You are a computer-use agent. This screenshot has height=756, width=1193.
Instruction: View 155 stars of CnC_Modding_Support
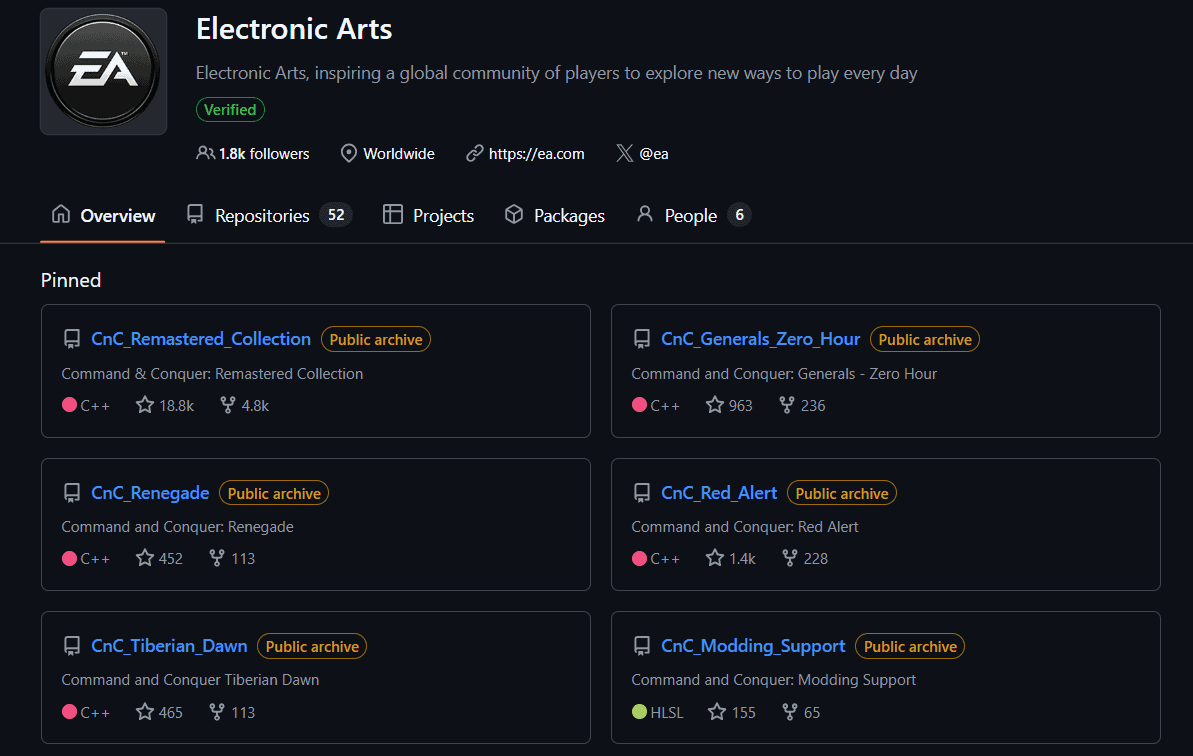point(732,712)
